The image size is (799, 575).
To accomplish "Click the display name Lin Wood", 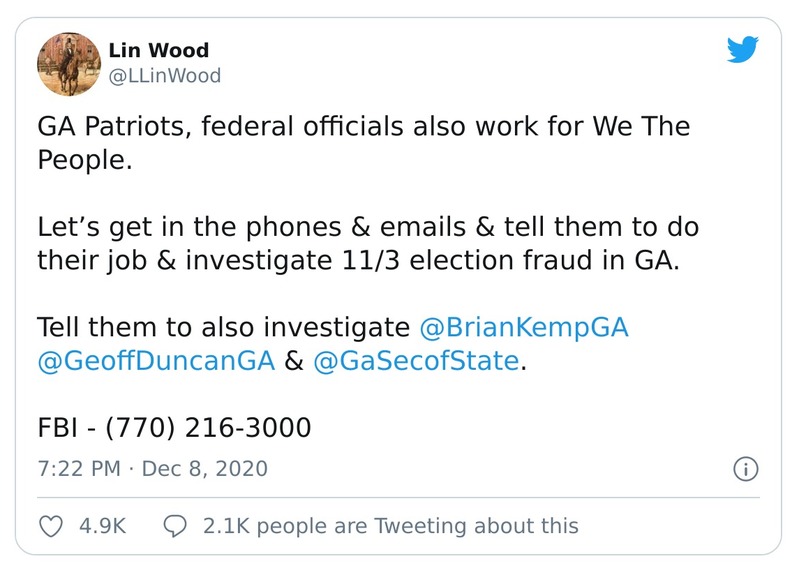I will [x=158, y=51].
